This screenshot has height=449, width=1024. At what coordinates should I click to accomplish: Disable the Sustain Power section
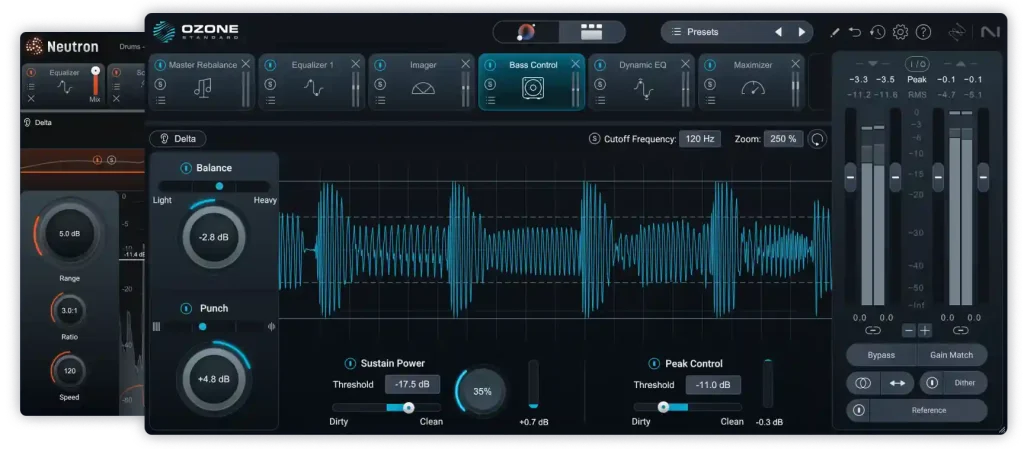350,363
